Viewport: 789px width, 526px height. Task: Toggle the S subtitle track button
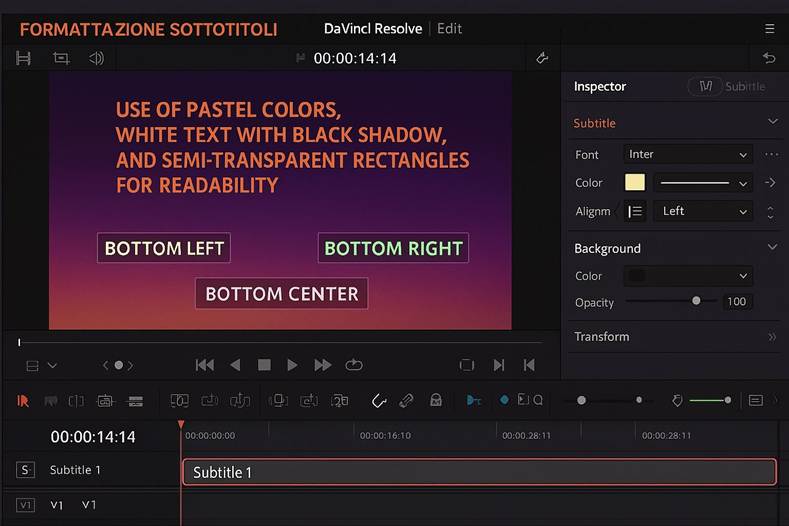[25, 470]
